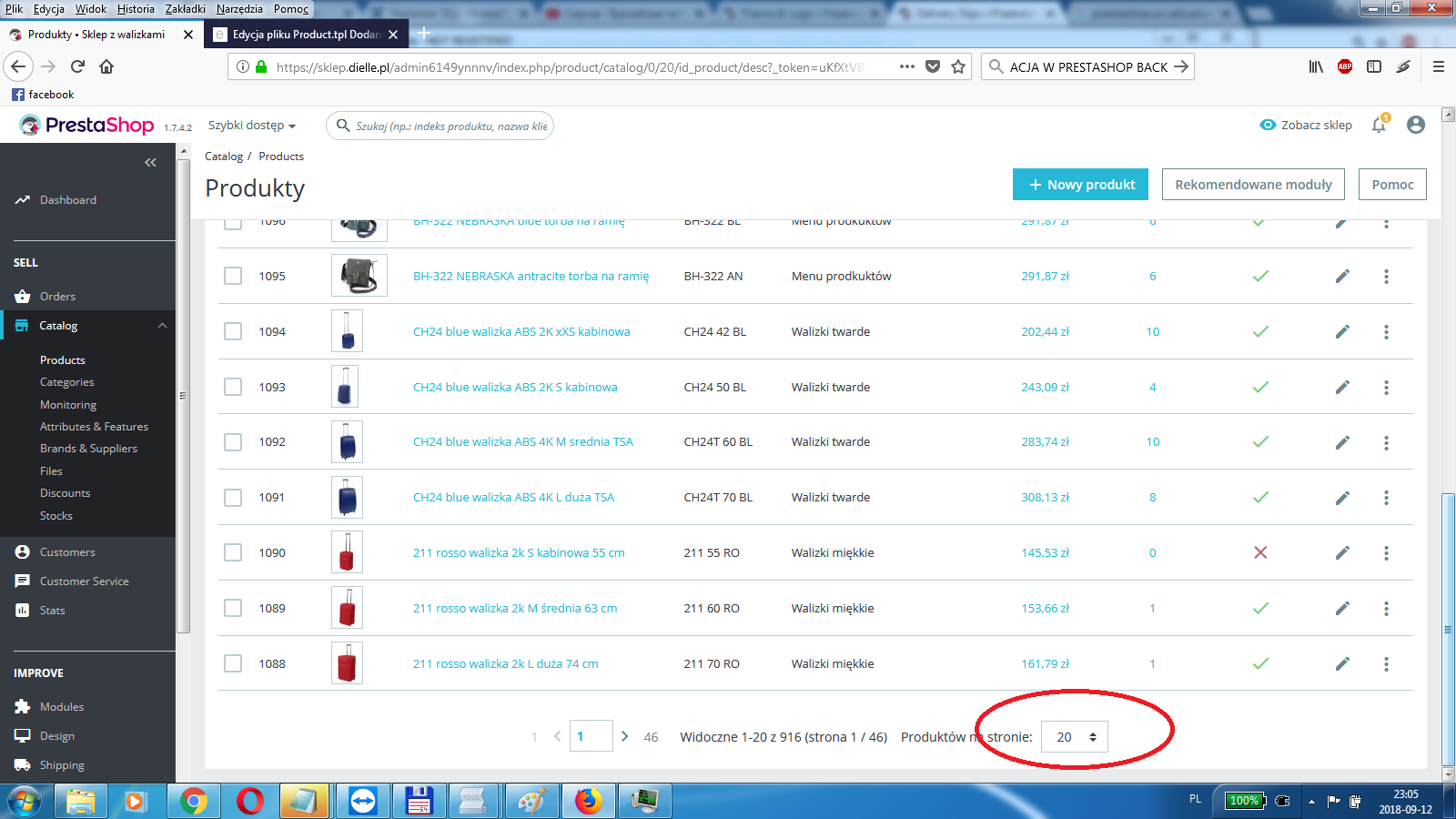Open Rekomendowane moduły
This screenshot has width=1456, height=819.
1253,185
